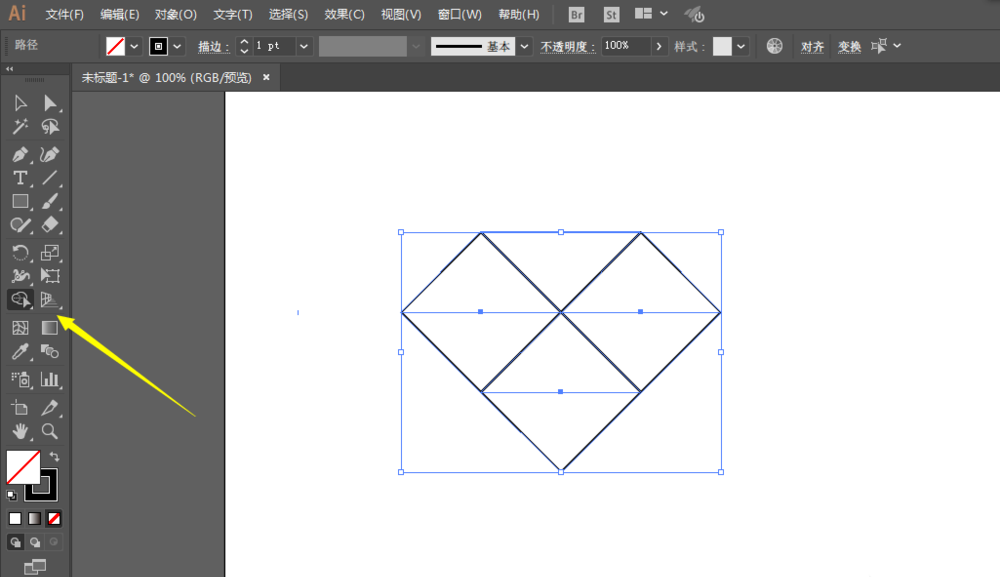The image size is (1000, 577).
Task: Expand the 基本 brush definition dropdown
Action: tap(524, 46)
